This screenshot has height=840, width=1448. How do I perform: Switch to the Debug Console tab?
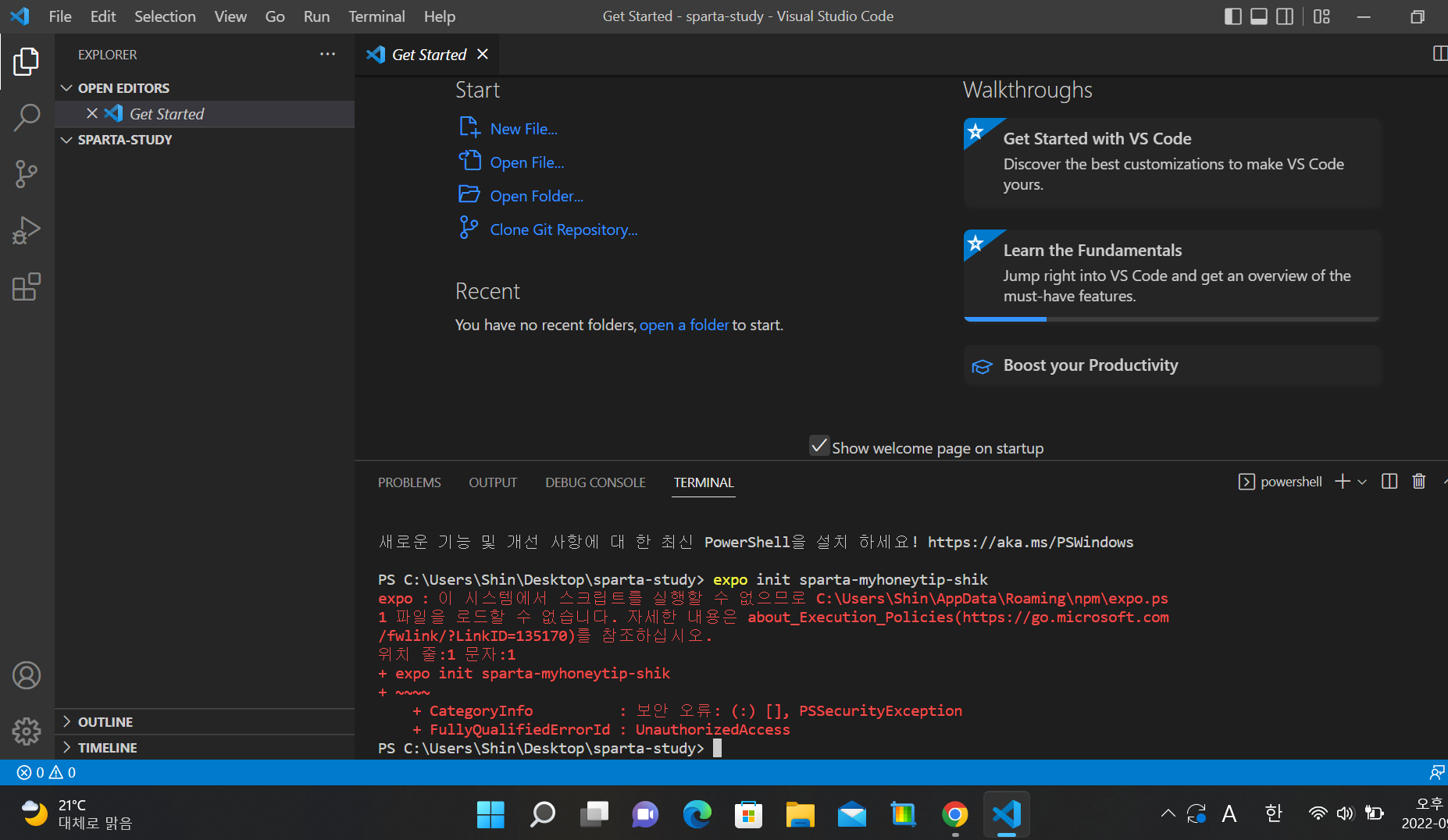[595, 482]
